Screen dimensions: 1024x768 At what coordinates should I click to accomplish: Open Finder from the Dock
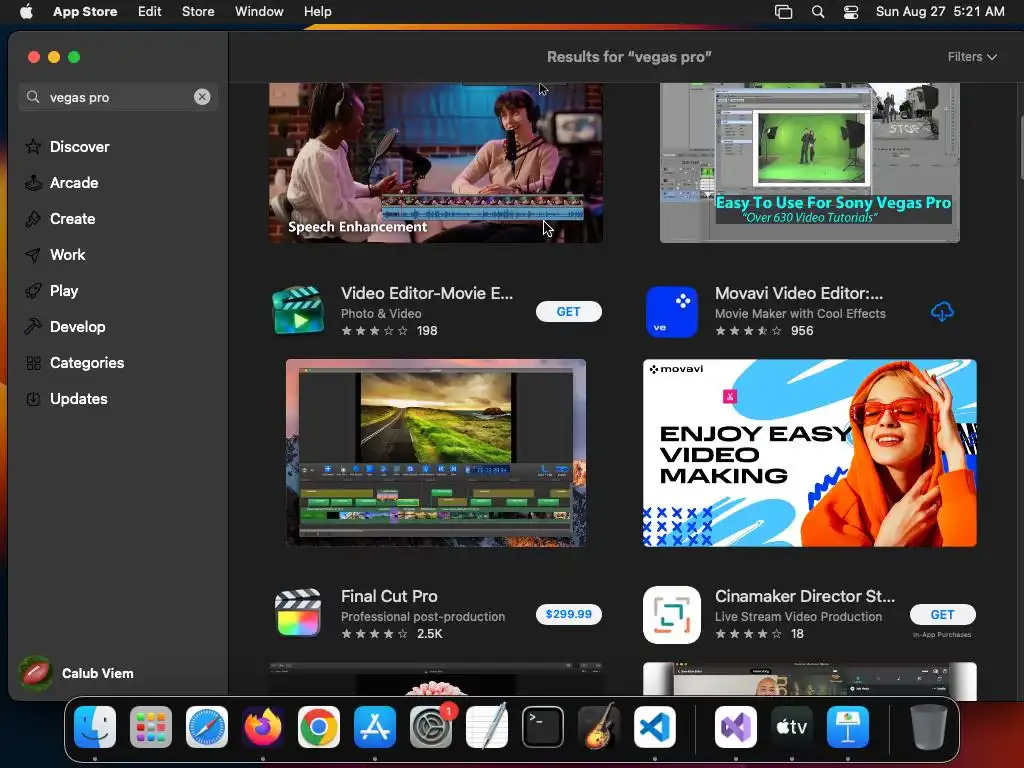tap(95, 727)
